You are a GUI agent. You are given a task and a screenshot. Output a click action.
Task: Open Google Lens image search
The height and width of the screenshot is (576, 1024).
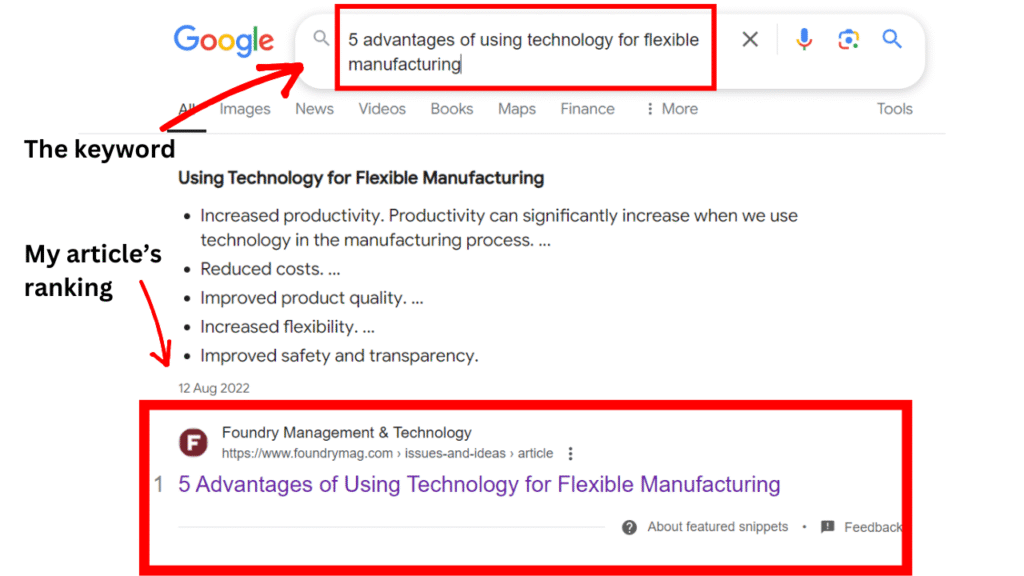click(848, 39)
